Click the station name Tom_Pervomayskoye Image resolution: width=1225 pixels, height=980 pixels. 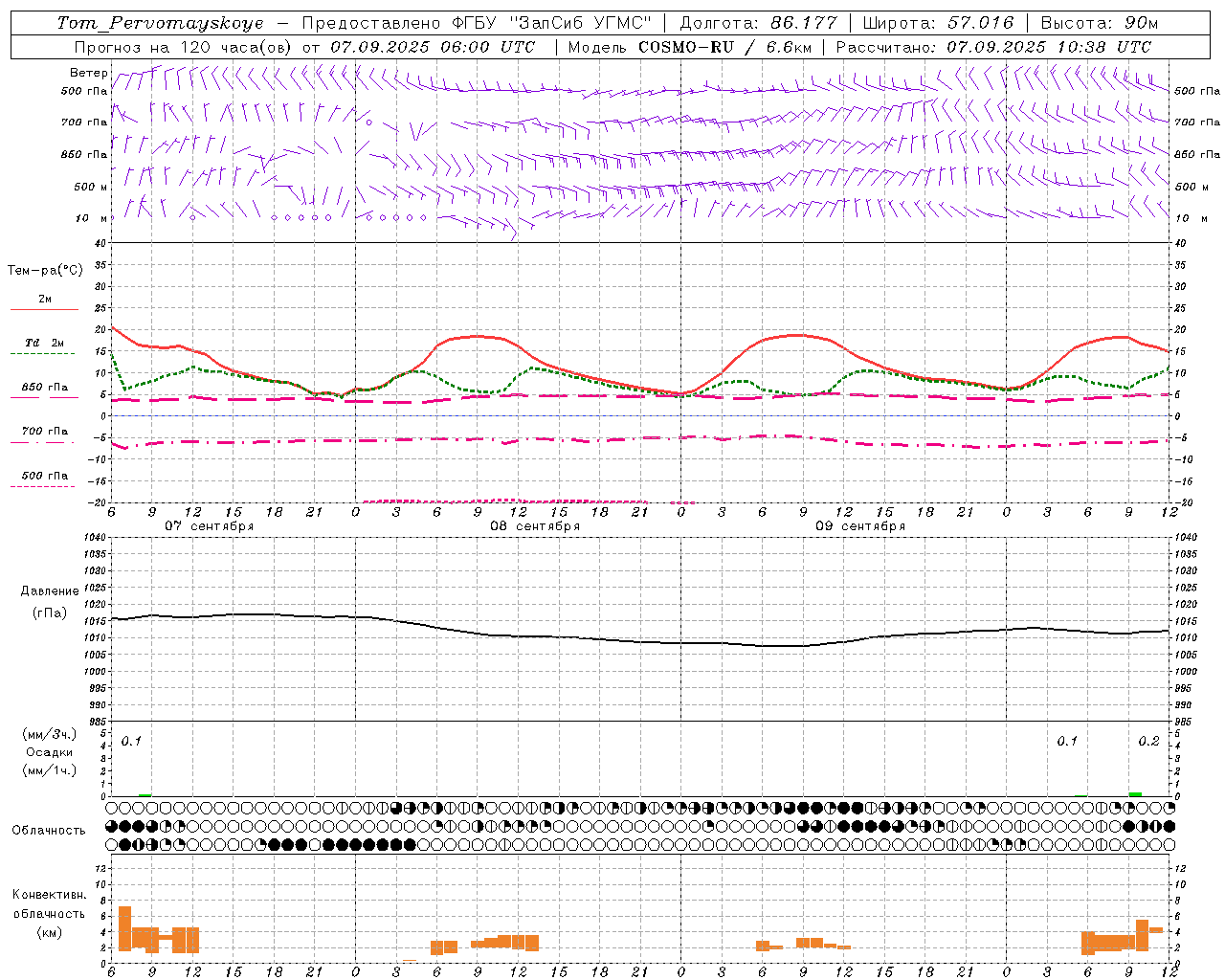[160, 23]
